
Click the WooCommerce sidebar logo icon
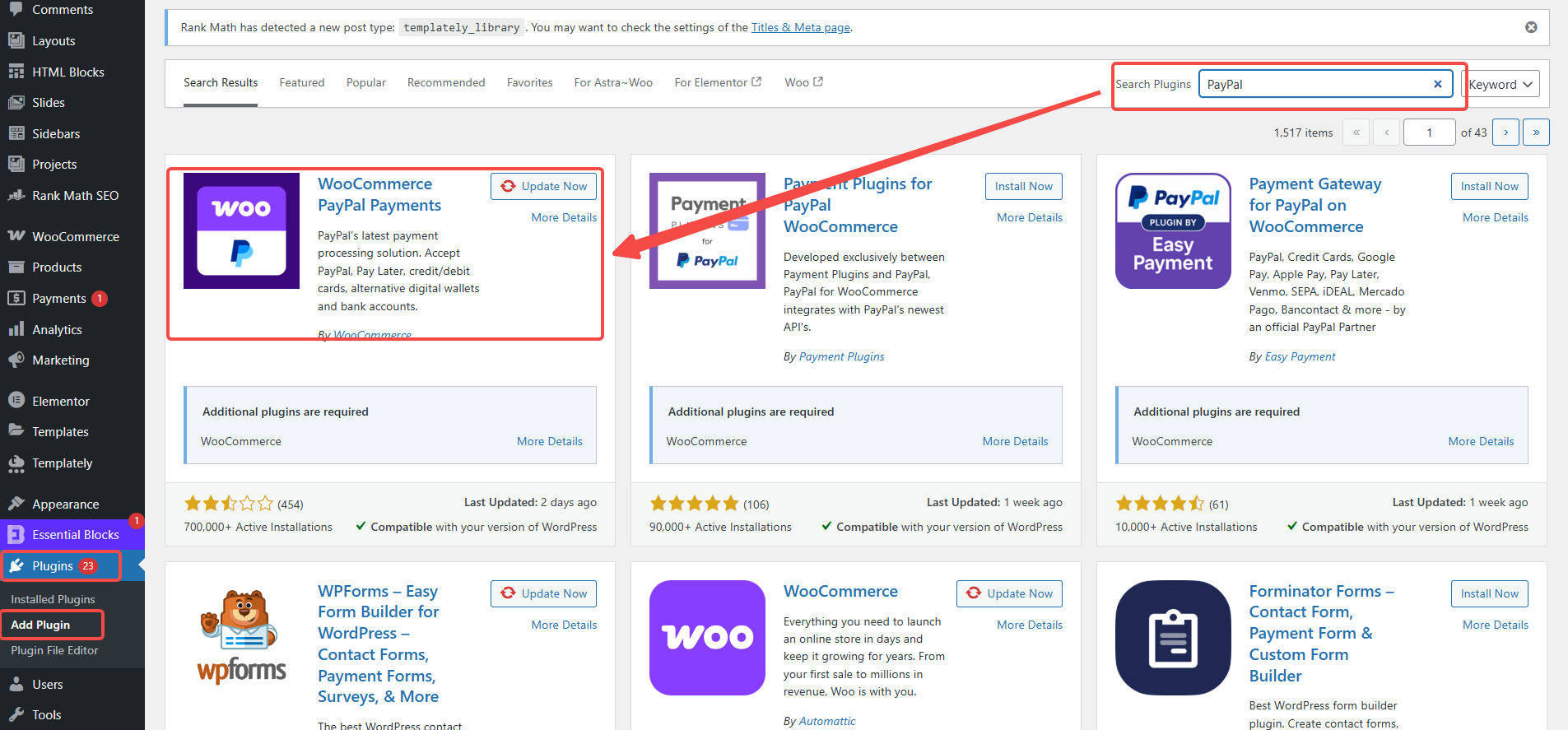[x=16, y=236]
